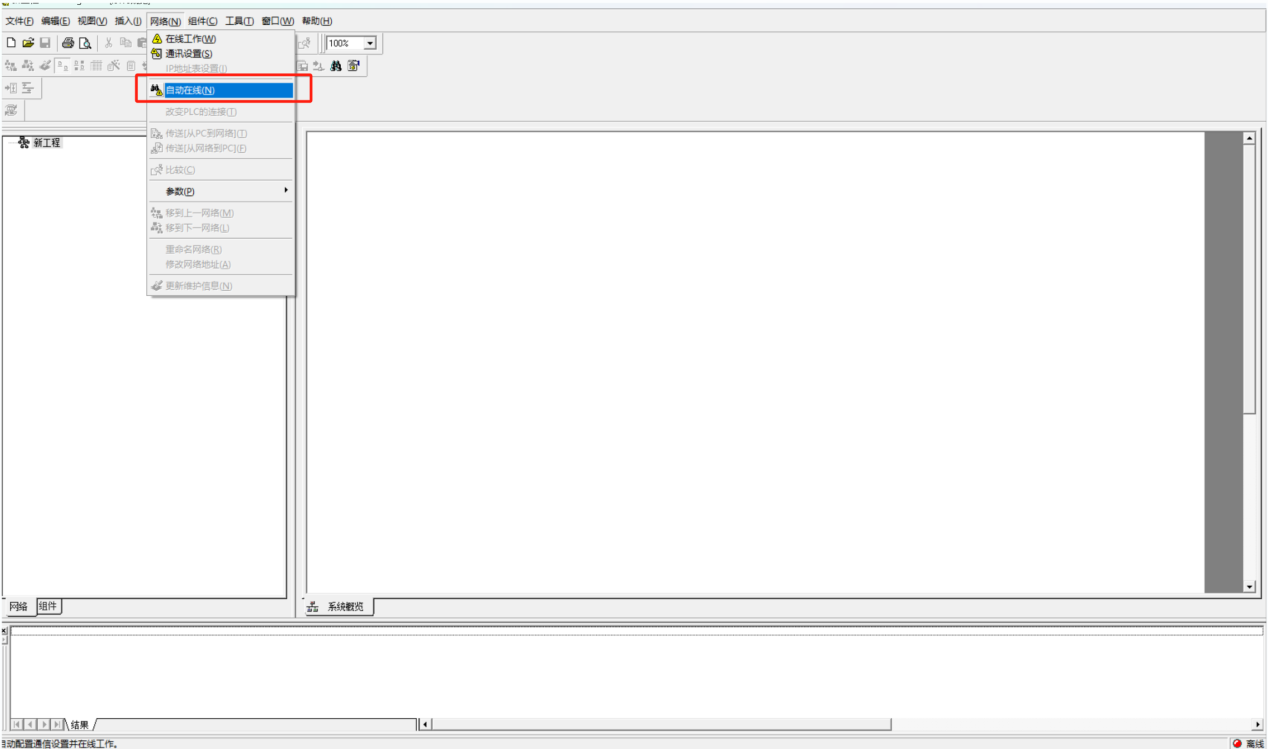Click greyed 改变PLC的连接(T) entry
This screenshot has width=1268, height=749.
(x=221, y=112)
